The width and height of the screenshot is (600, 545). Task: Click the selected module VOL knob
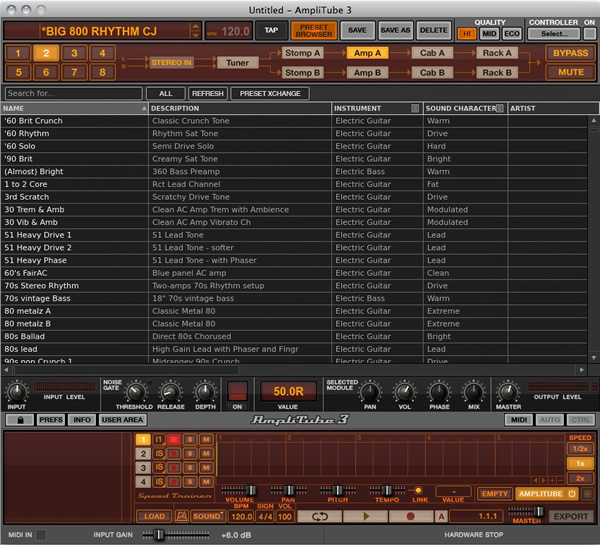(x=404, y=392)
